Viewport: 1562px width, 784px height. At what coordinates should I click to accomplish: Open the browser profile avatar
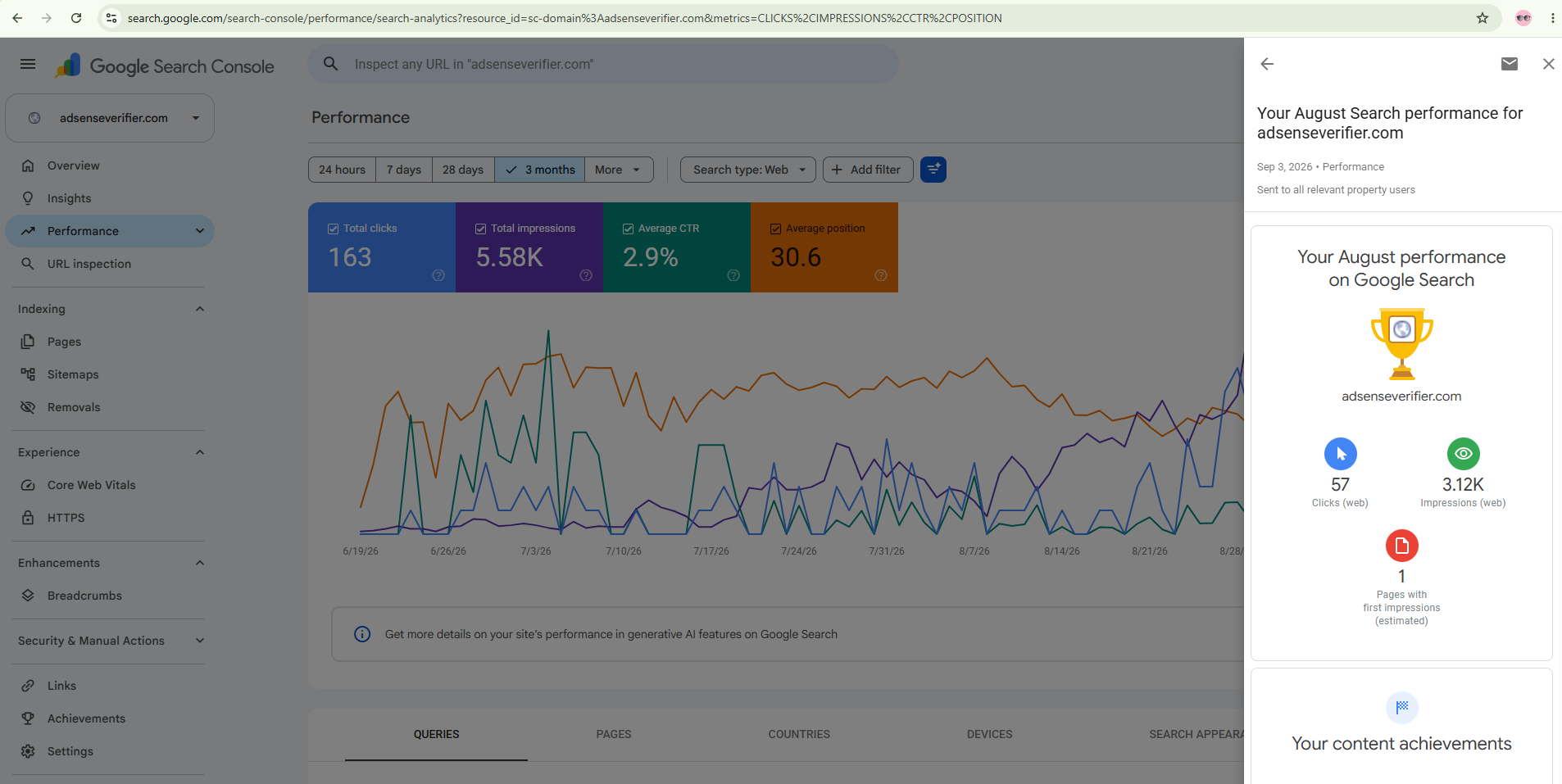point(1523,18)
